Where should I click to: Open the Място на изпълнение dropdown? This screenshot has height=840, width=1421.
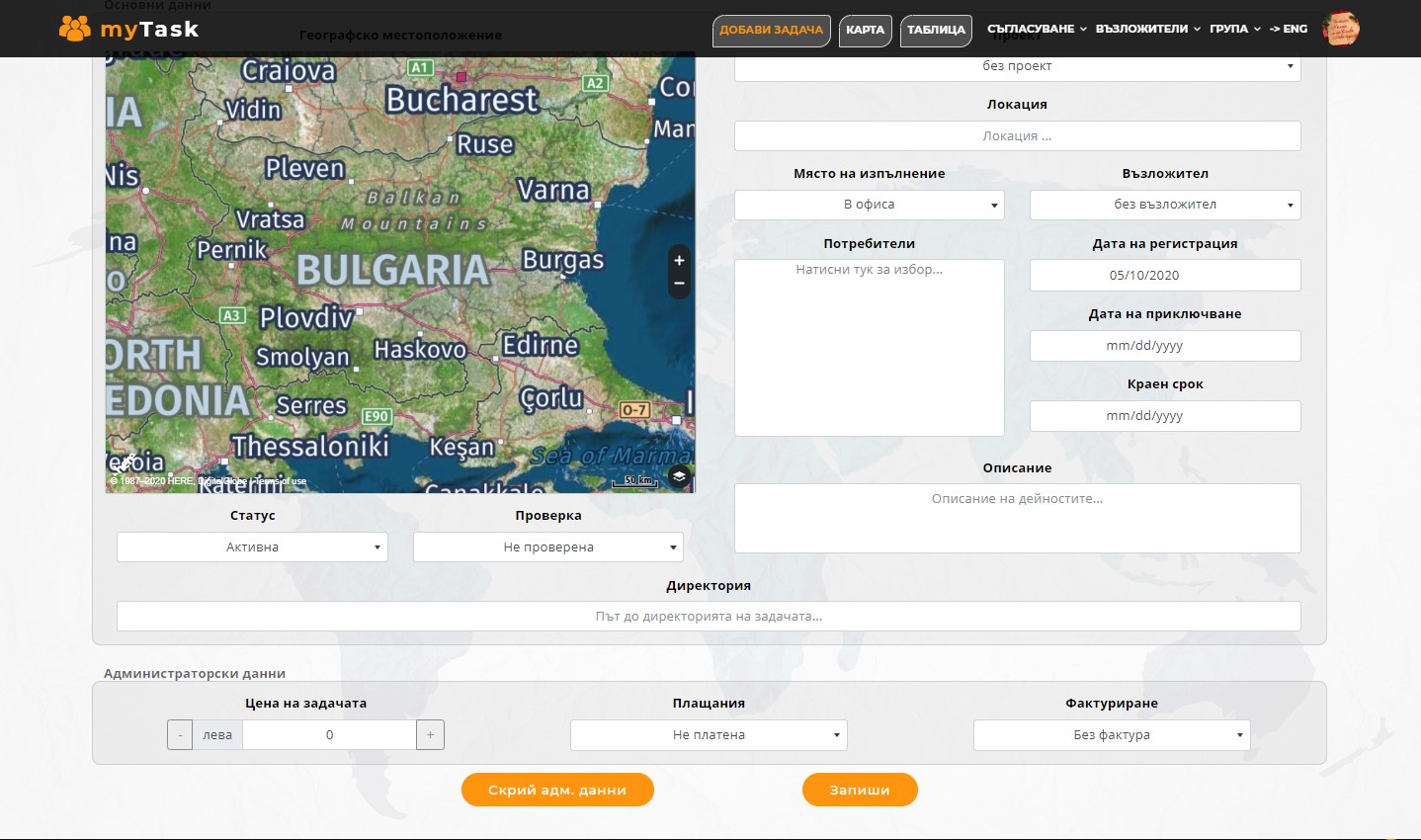pos(869,205)
